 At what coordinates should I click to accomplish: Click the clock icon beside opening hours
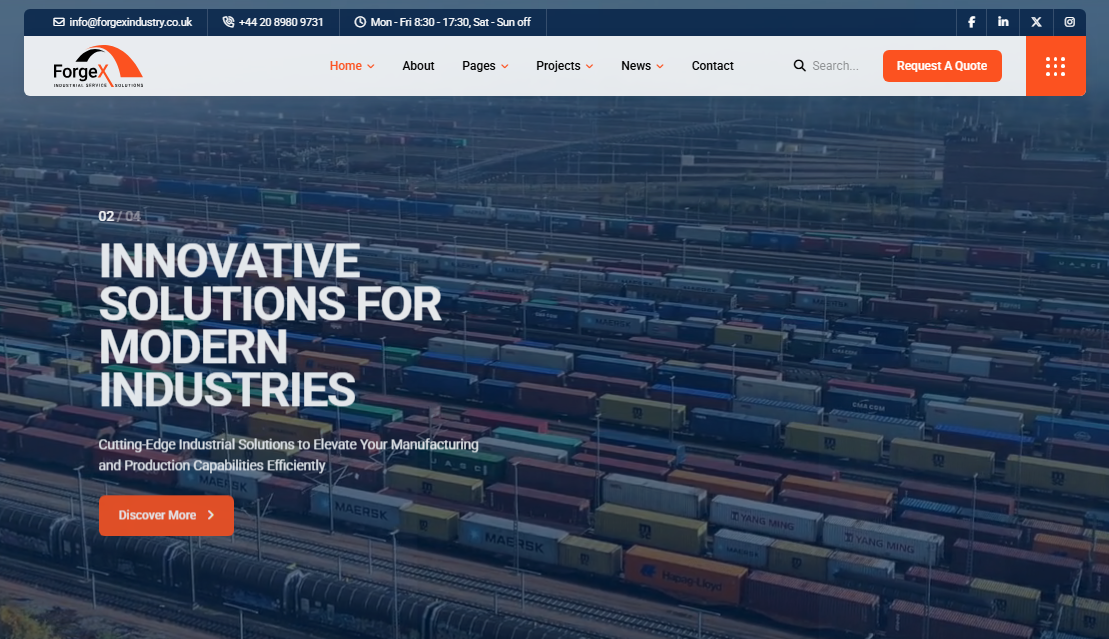tap(360, 22)
